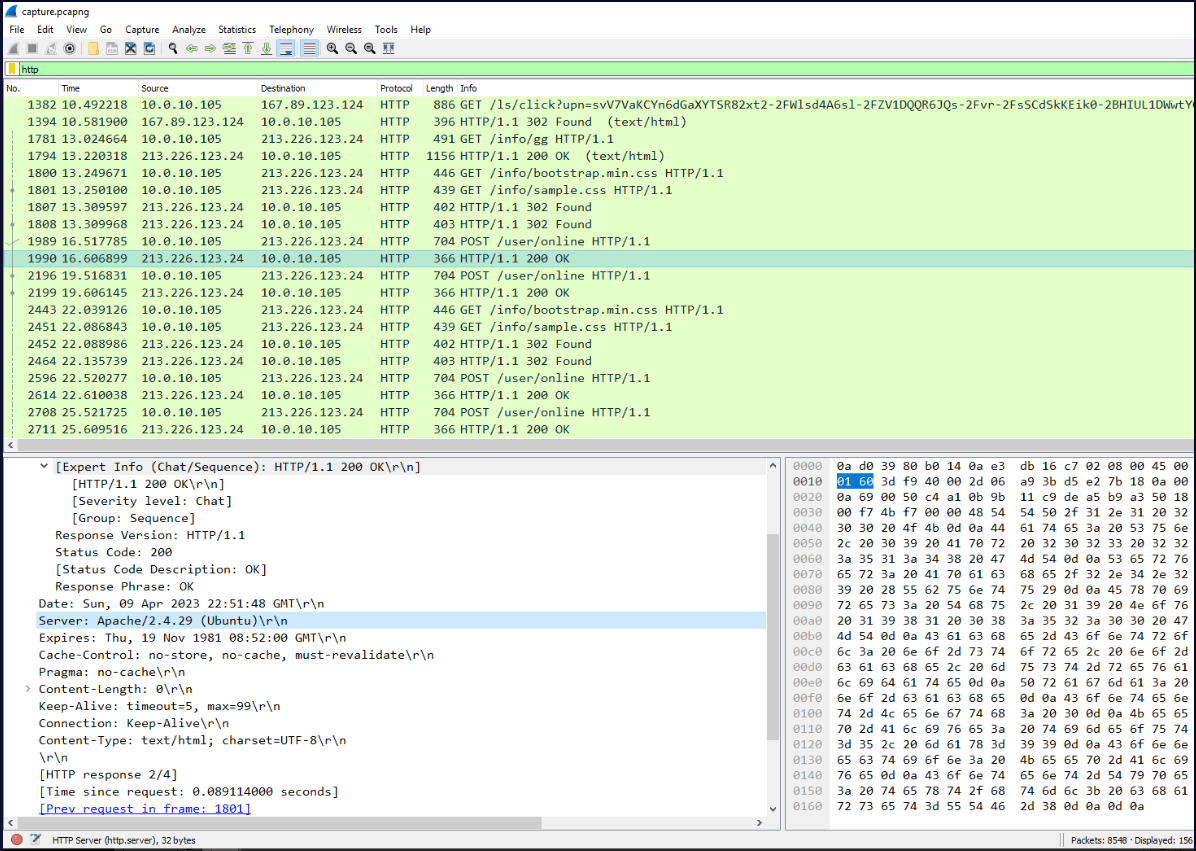The width and height of the screenshot is (1196, 851).
Task: Expand the Content-Length field
Action: (x=28, y=689)
